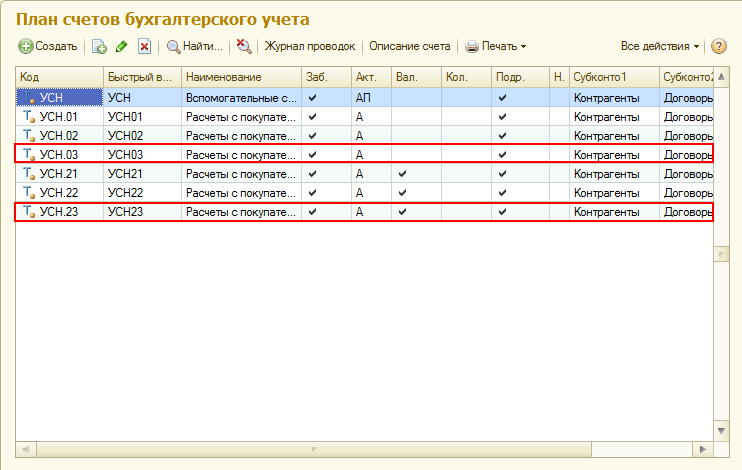Viewport: 742px width, 470px height.
Task: Select the account icon of row УСН.01
Action: click(29, 116)
